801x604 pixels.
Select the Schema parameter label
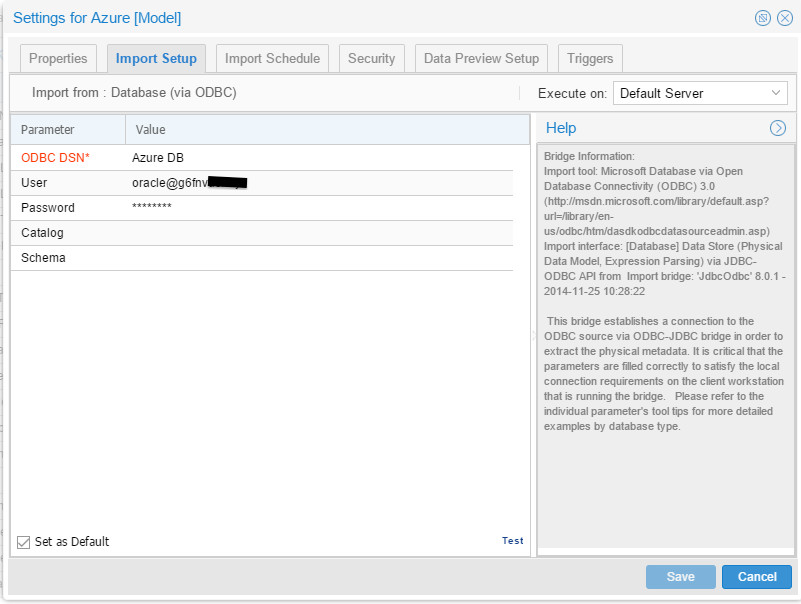(43, 258)
